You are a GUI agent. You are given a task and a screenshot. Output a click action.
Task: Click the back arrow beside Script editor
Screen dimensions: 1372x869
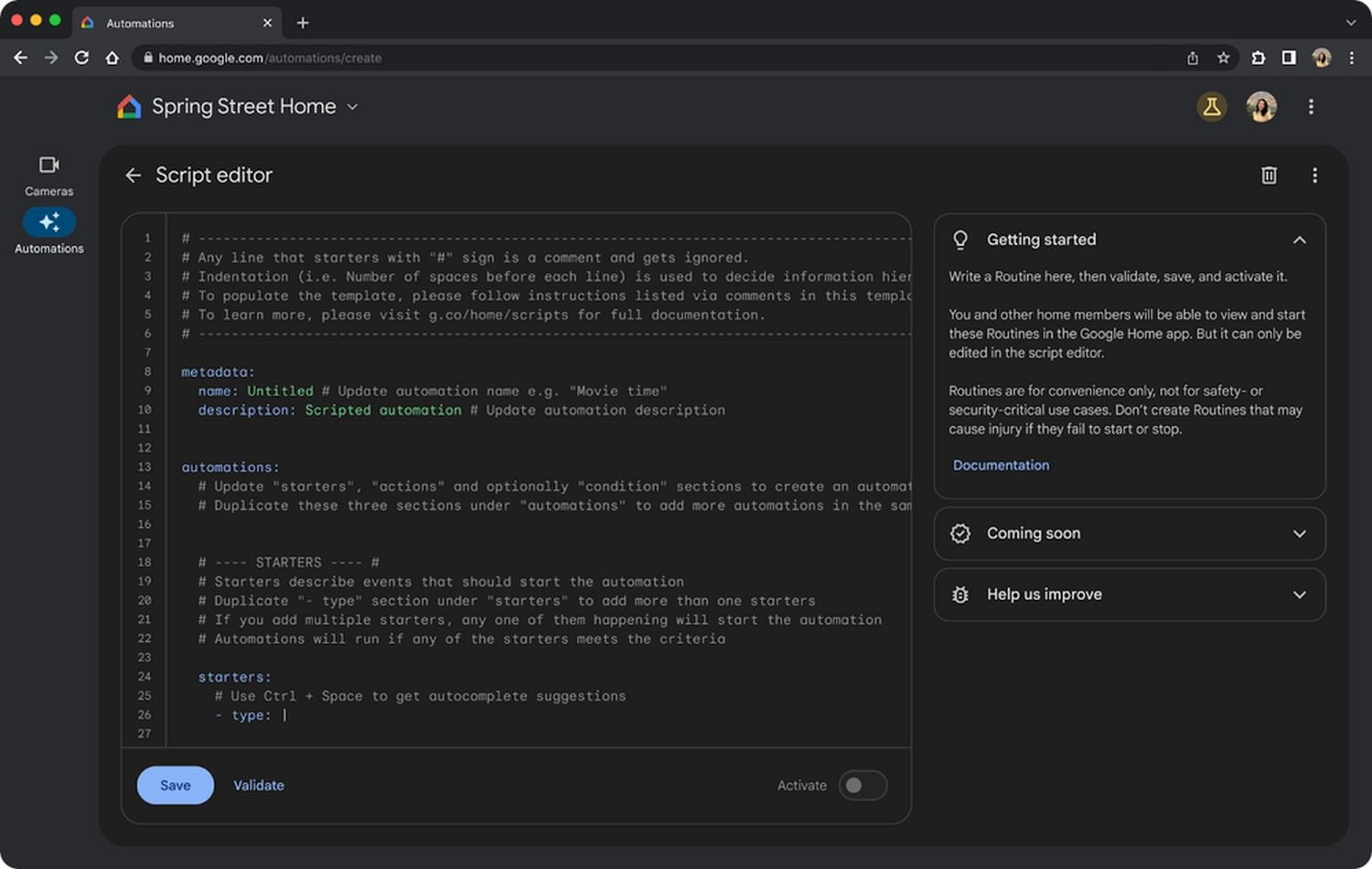pyautogui.click(x=134, y=175)
